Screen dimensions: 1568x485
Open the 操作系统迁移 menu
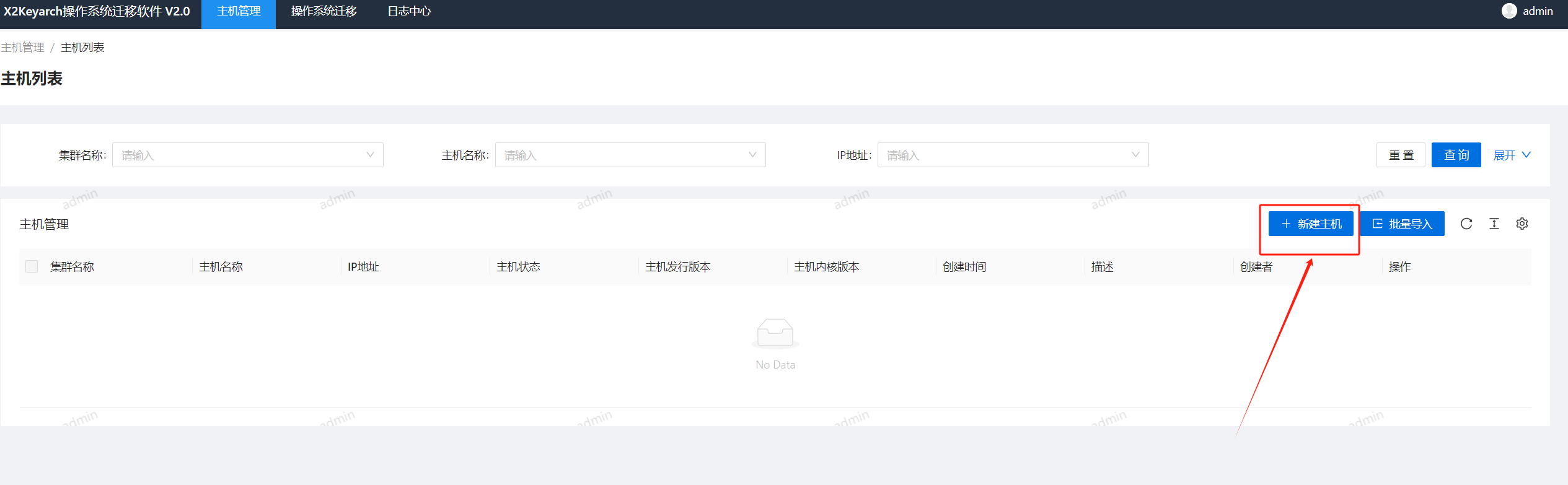pos(324,12)
